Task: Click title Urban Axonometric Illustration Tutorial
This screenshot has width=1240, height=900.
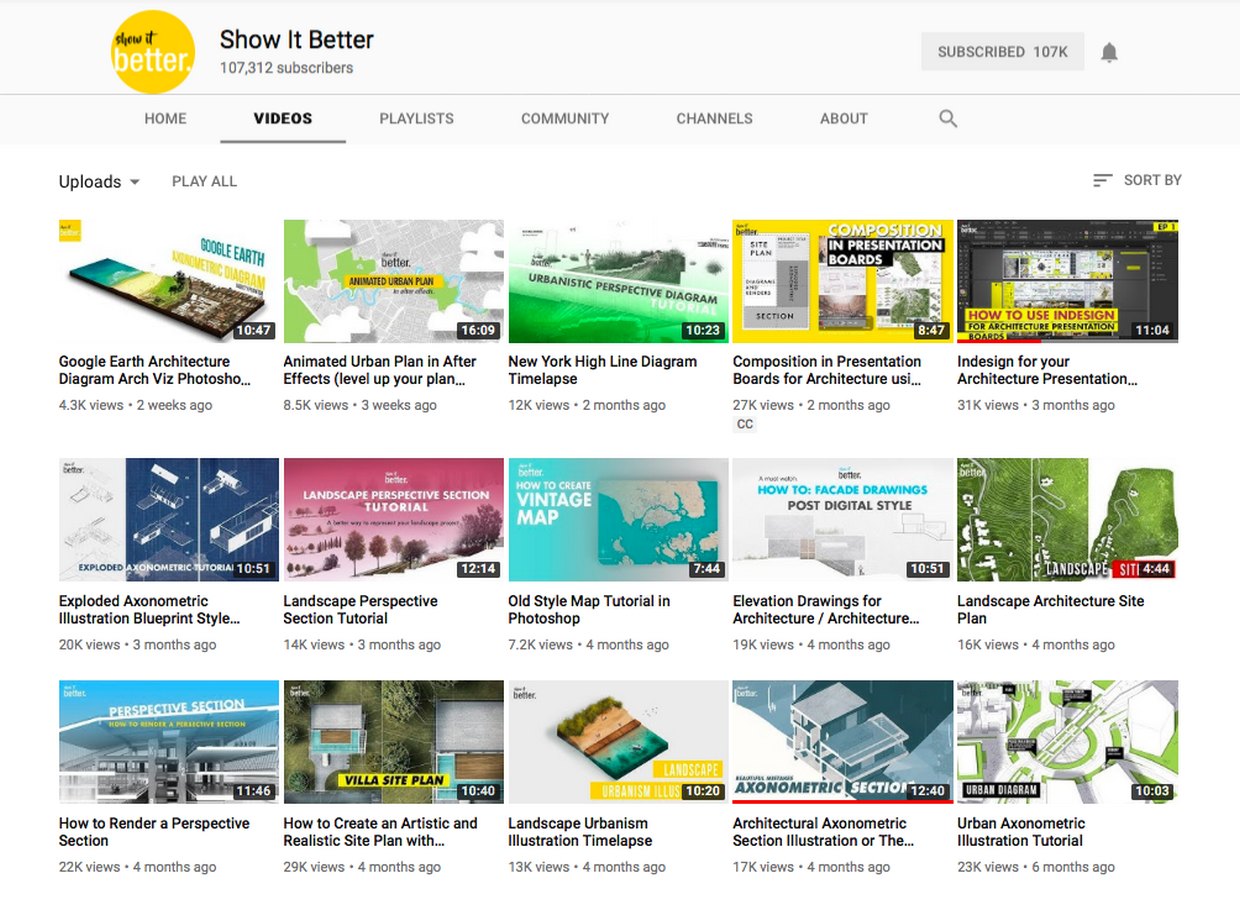Action: 1021,832
